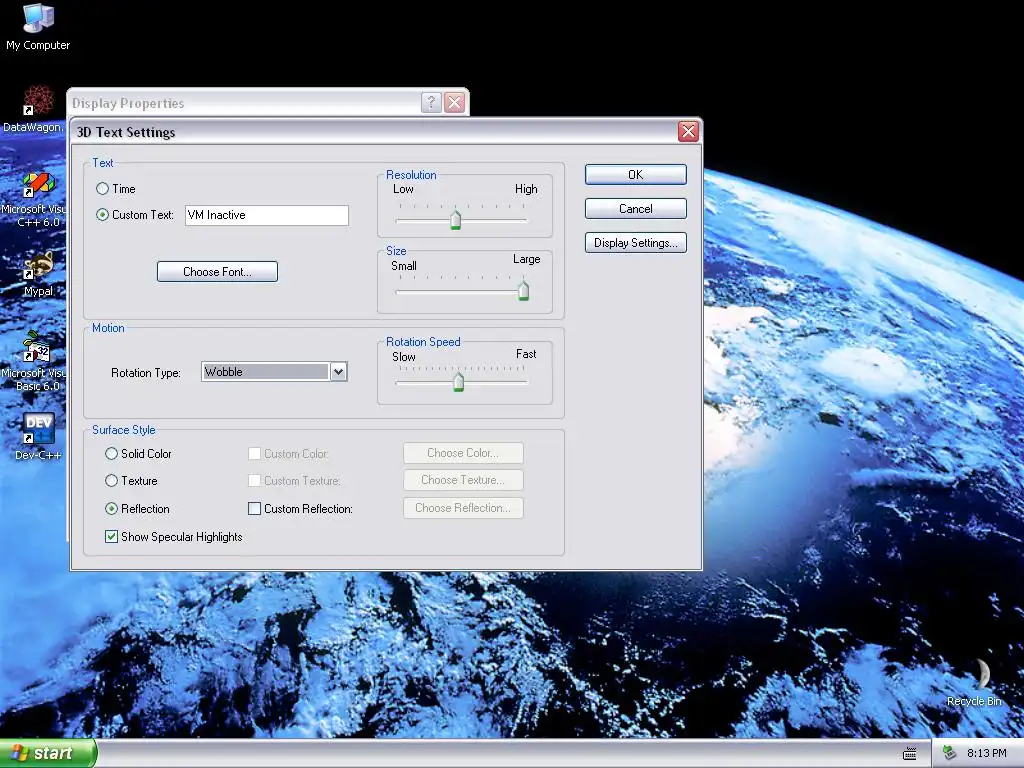The image size is (1024, 768).
Task: Open the My Computer desktop icon
Action: click(38, 26)
